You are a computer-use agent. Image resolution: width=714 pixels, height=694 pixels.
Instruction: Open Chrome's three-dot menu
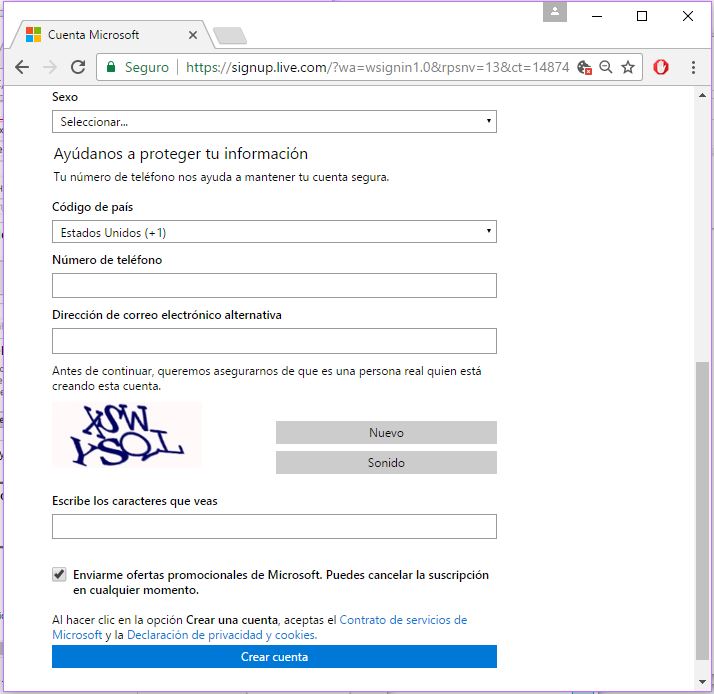coord(693,67)
